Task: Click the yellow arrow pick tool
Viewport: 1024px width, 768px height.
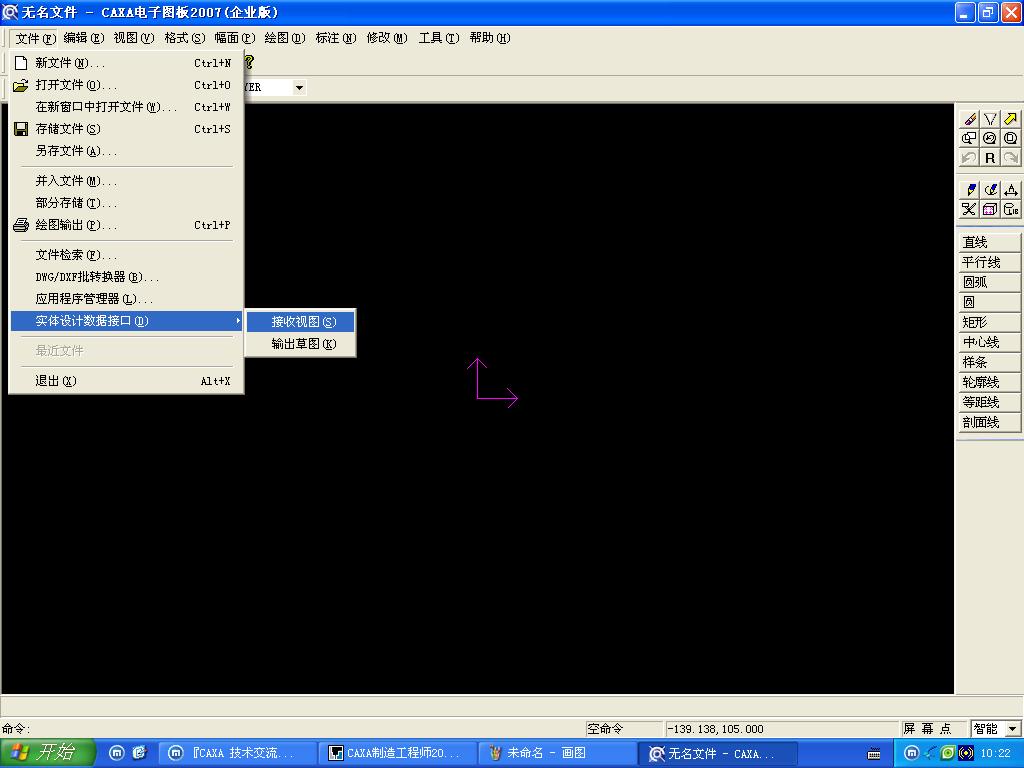Action: tap(1011, 119)
